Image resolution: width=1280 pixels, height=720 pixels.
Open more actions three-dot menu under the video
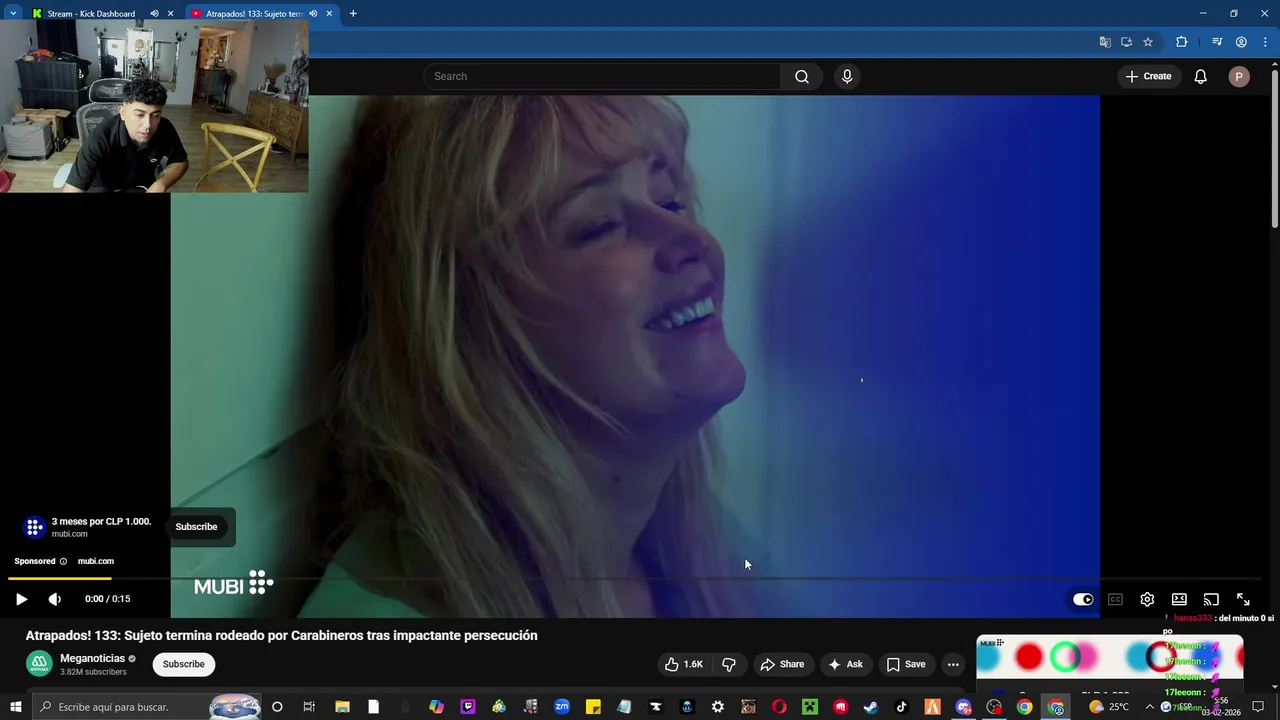click(x=953, y=664)
